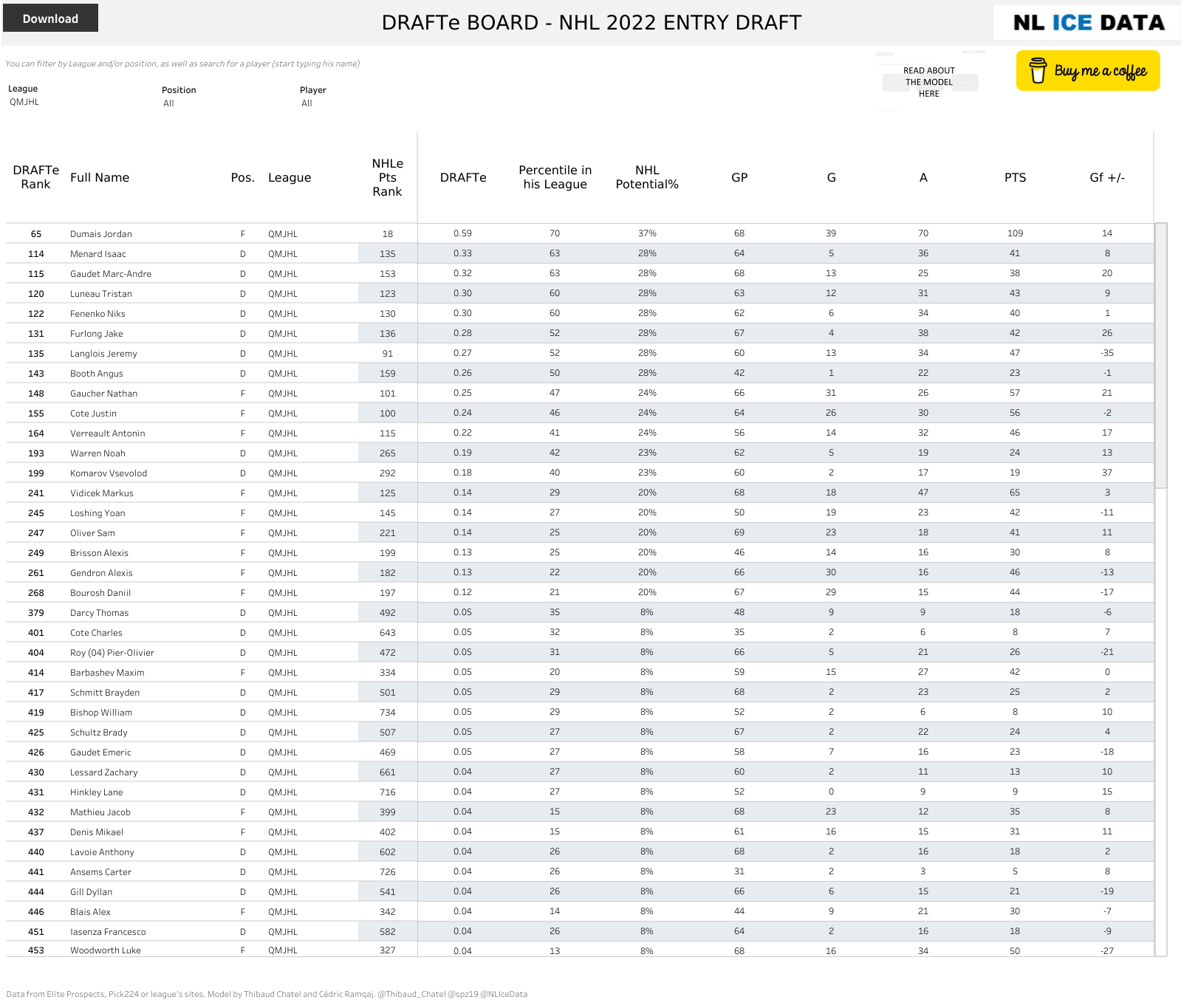Select player name Bishop William
Image resolution: width=1181 pixels, height=1008 pixels.
(101, 713)
